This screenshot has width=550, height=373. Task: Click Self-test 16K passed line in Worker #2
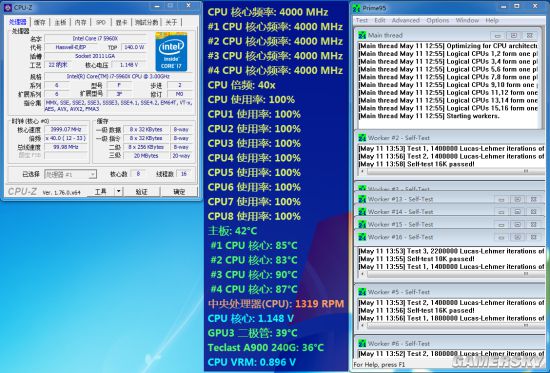(416, 164)
